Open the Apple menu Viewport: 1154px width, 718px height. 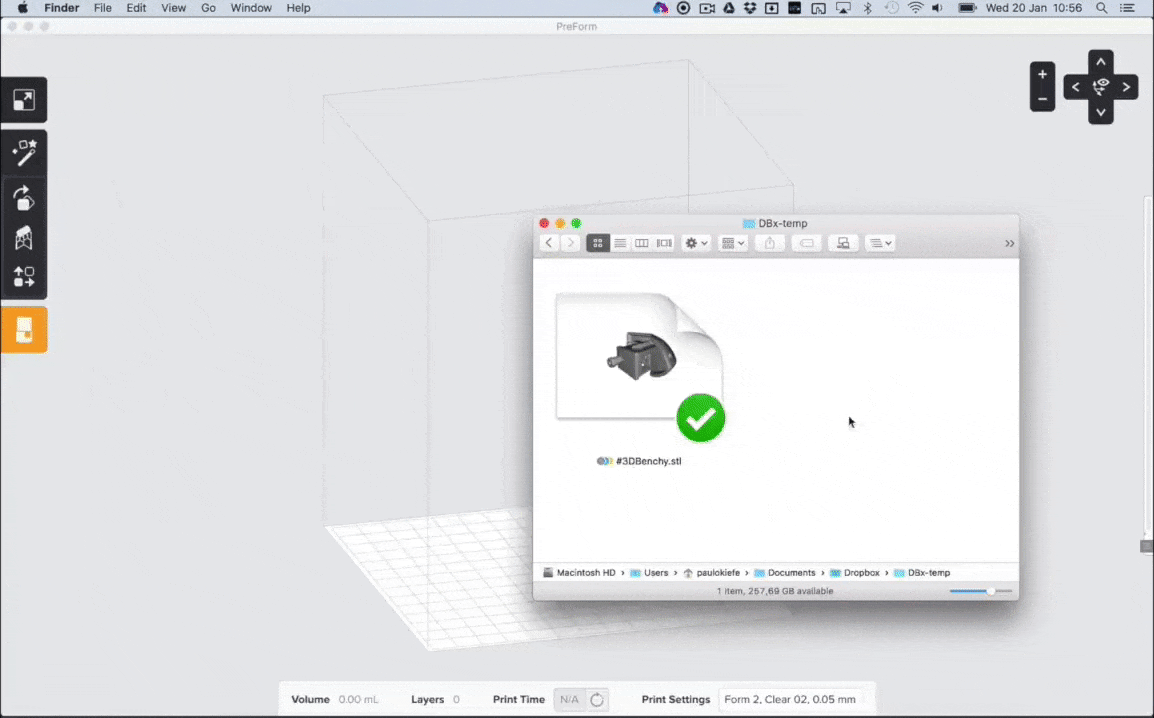[23, 8]
